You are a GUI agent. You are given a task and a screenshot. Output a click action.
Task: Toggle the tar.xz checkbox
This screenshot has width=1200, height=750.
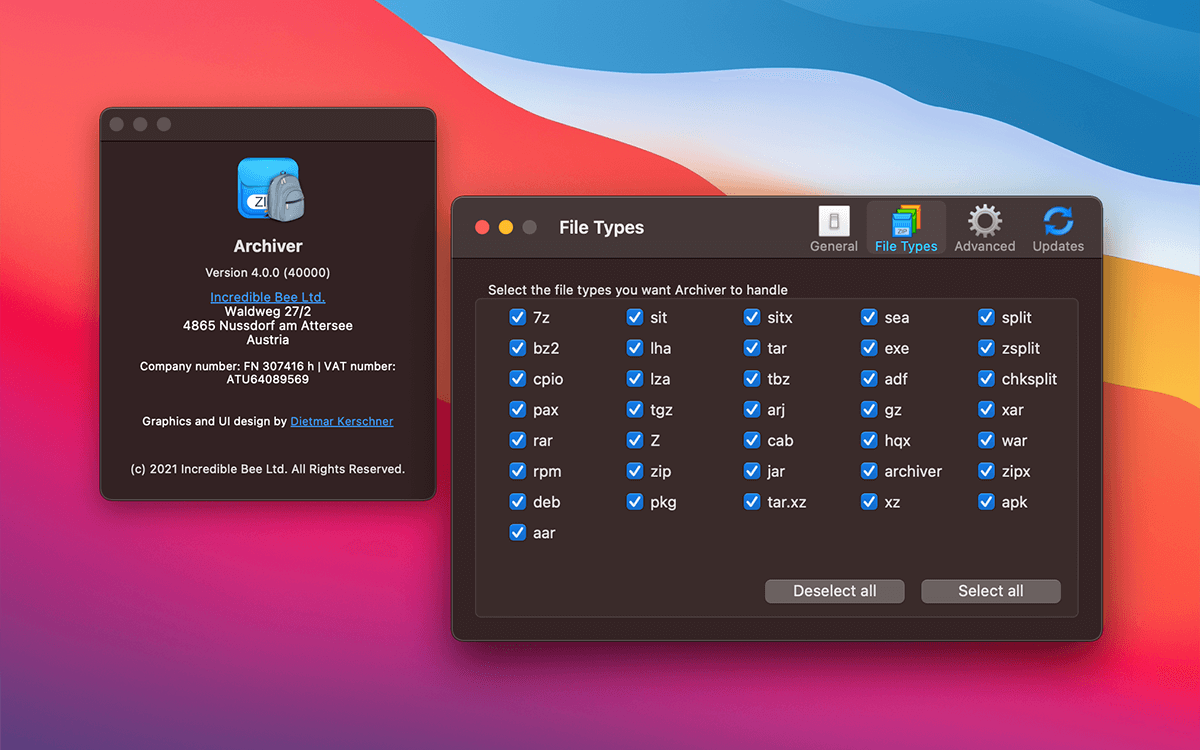point(752,502)
